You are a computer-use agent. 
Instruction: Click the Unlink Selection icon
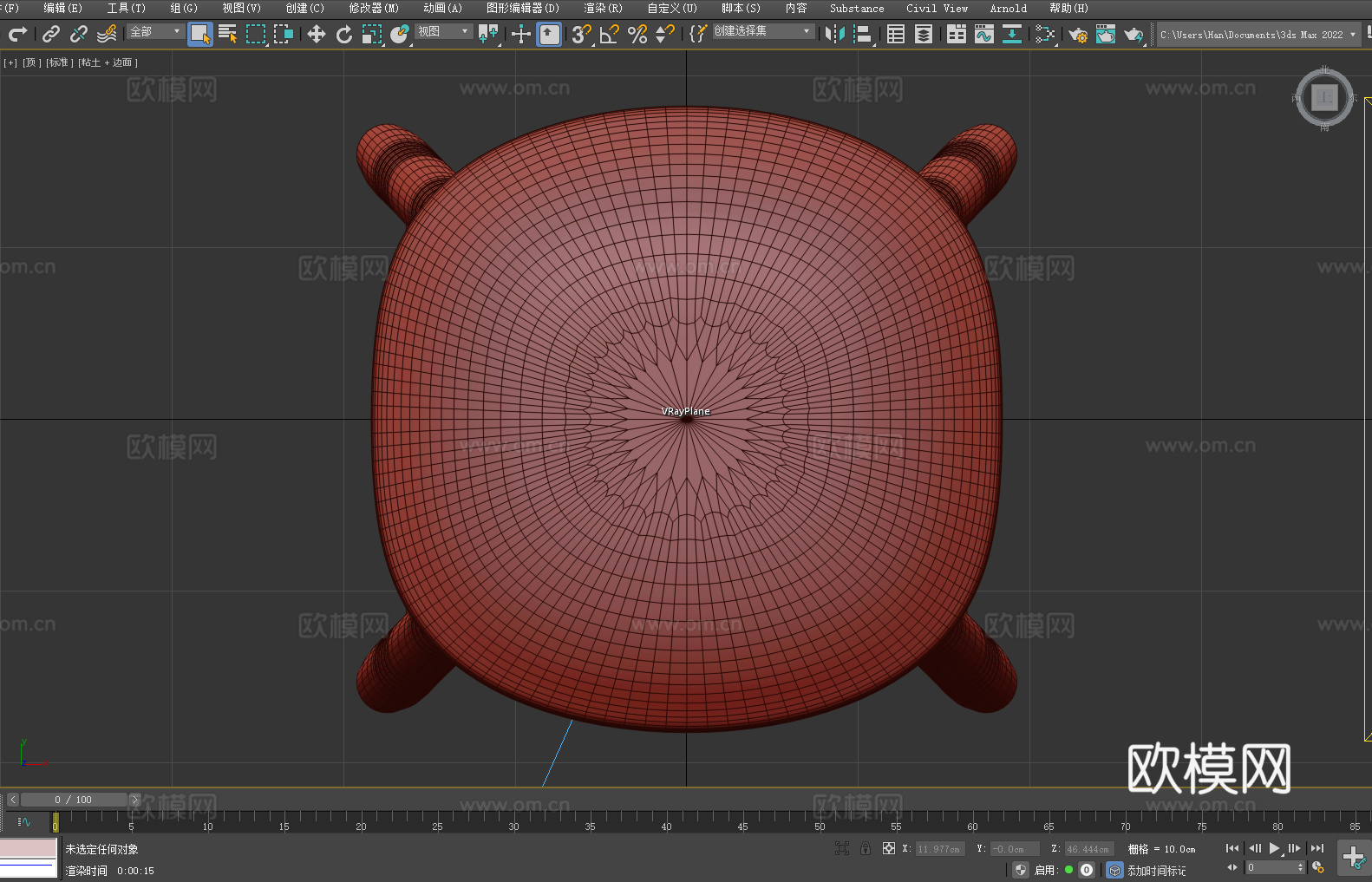coord(79,34)
